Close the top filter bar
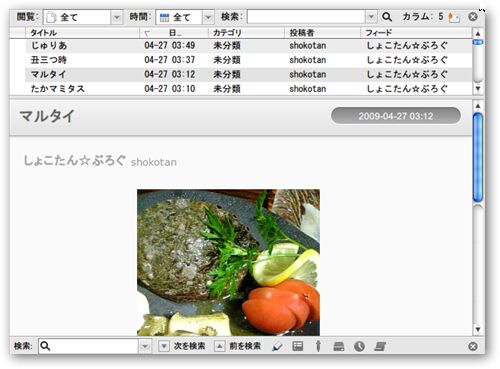 473,17
